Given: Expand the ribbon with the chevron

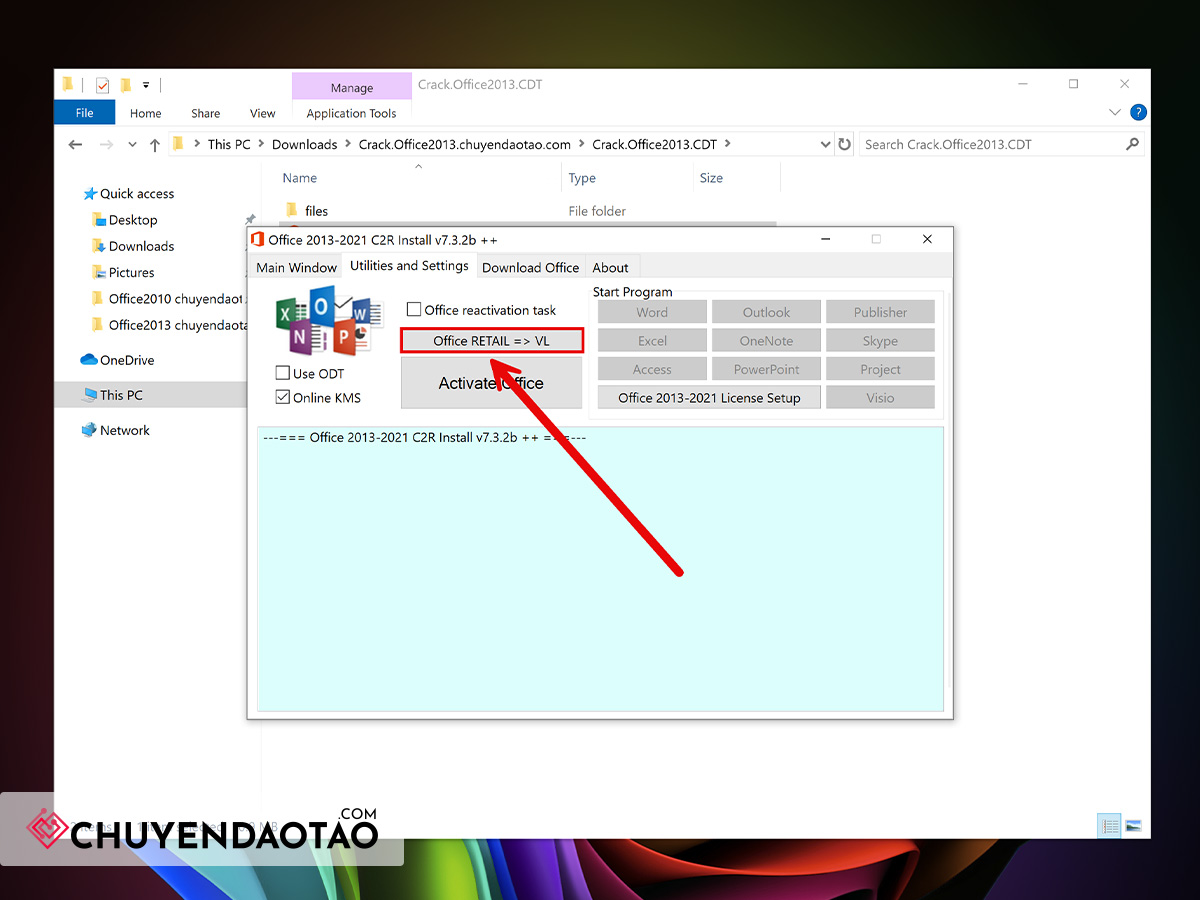Looking at the screenshot, I should click(1115, 113).
